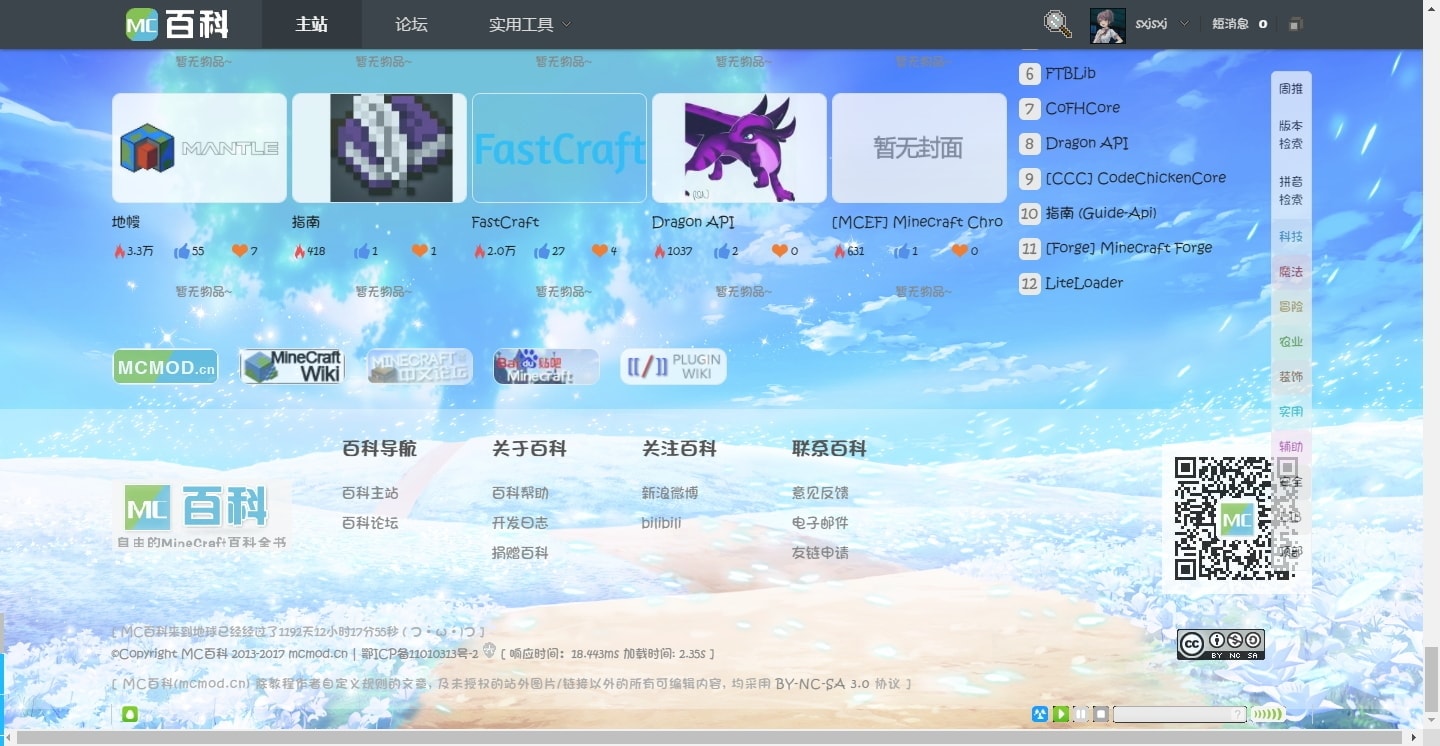This screenshot has height=746, width=1440.
Task: Click the QR code image
Action: click(1236, 518)
